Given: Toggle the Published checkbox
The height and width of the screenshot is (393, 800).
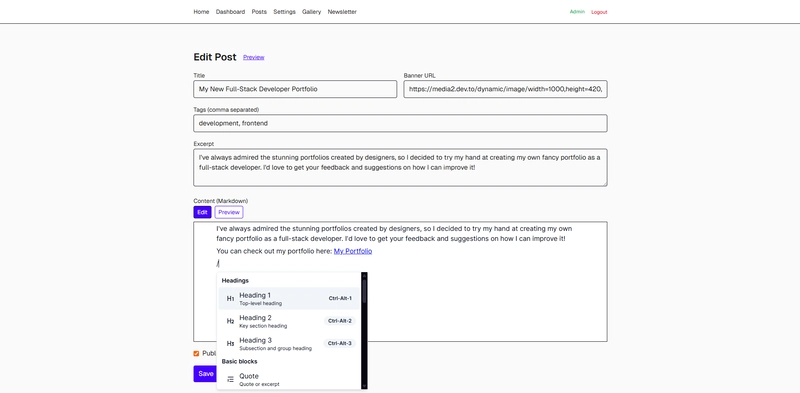Looking at the screenshot, I should pos(196,353).
